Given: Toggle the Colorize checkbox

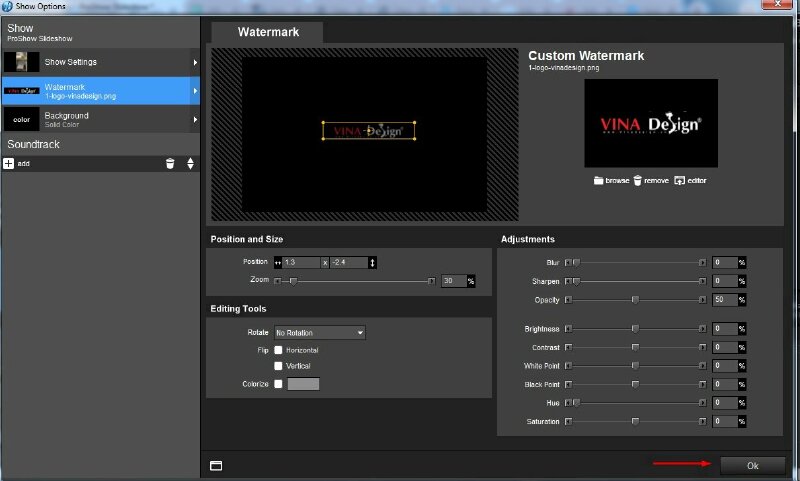Looking at the screenshot, I should point(279,384).
